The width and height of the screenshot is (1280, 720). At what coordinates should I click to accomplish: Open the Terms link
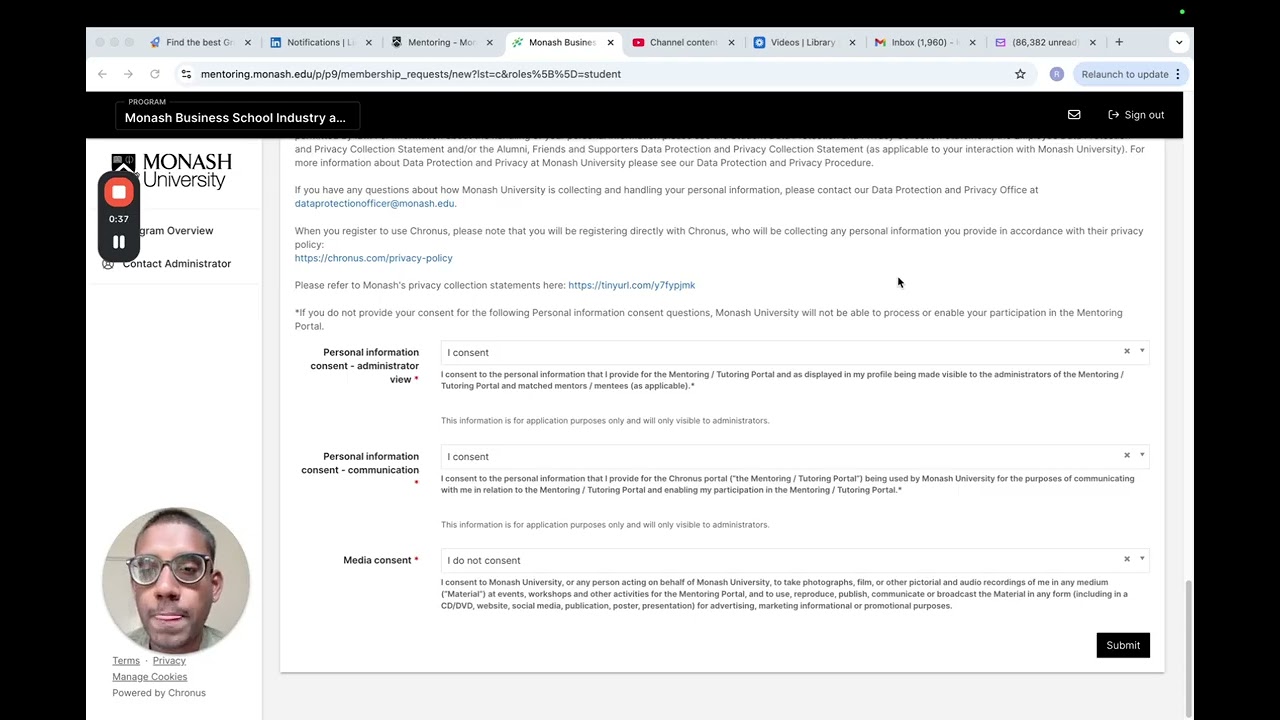126,661
